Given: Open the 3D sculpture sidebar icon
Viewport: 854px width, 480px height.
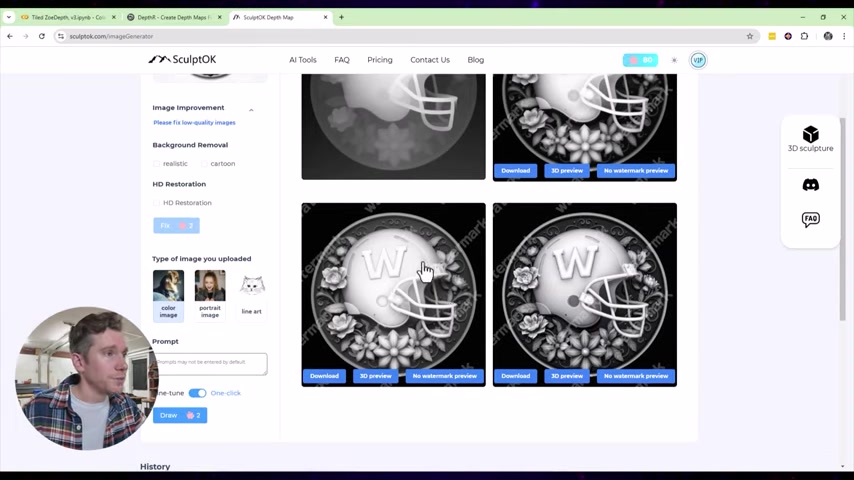Looking at the screenshot, I should (x=810, y=139).
